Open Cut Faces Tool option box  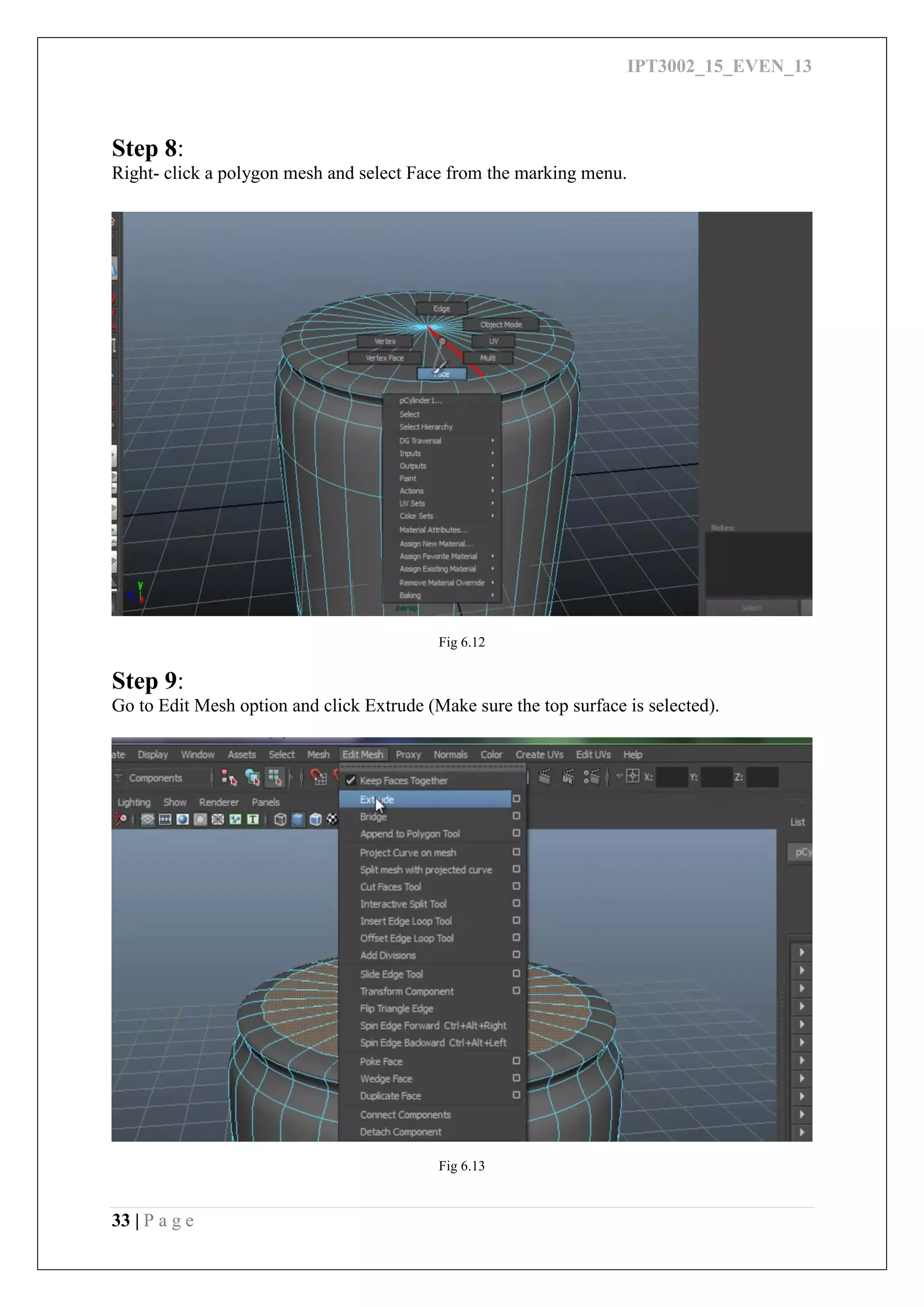tap(516, 886)
